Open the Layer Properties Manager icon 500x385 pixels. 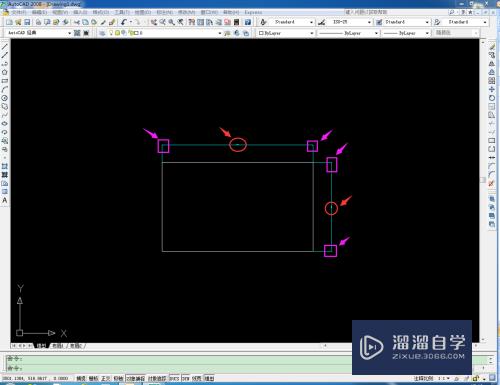pyautogui.click(x=102, y=33)
